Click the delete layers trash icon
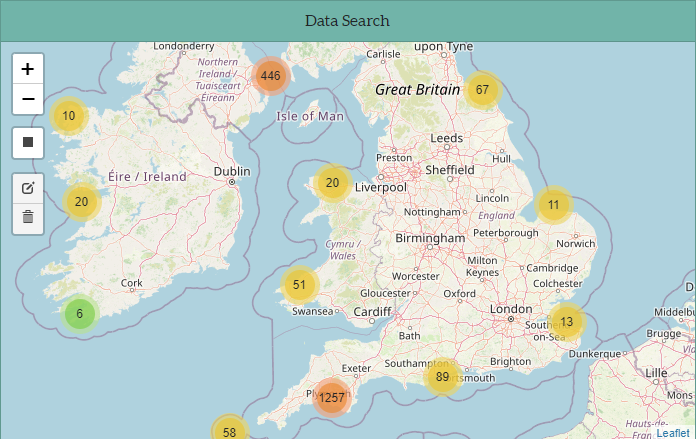696x439 pixels. tap(28, 217)
